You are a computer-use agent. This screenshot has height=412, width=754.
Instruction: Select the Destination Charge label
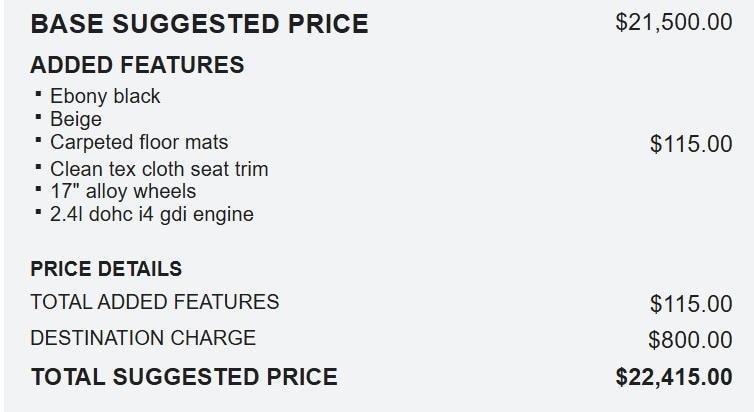pyautogui.click(x=143, y=338)
